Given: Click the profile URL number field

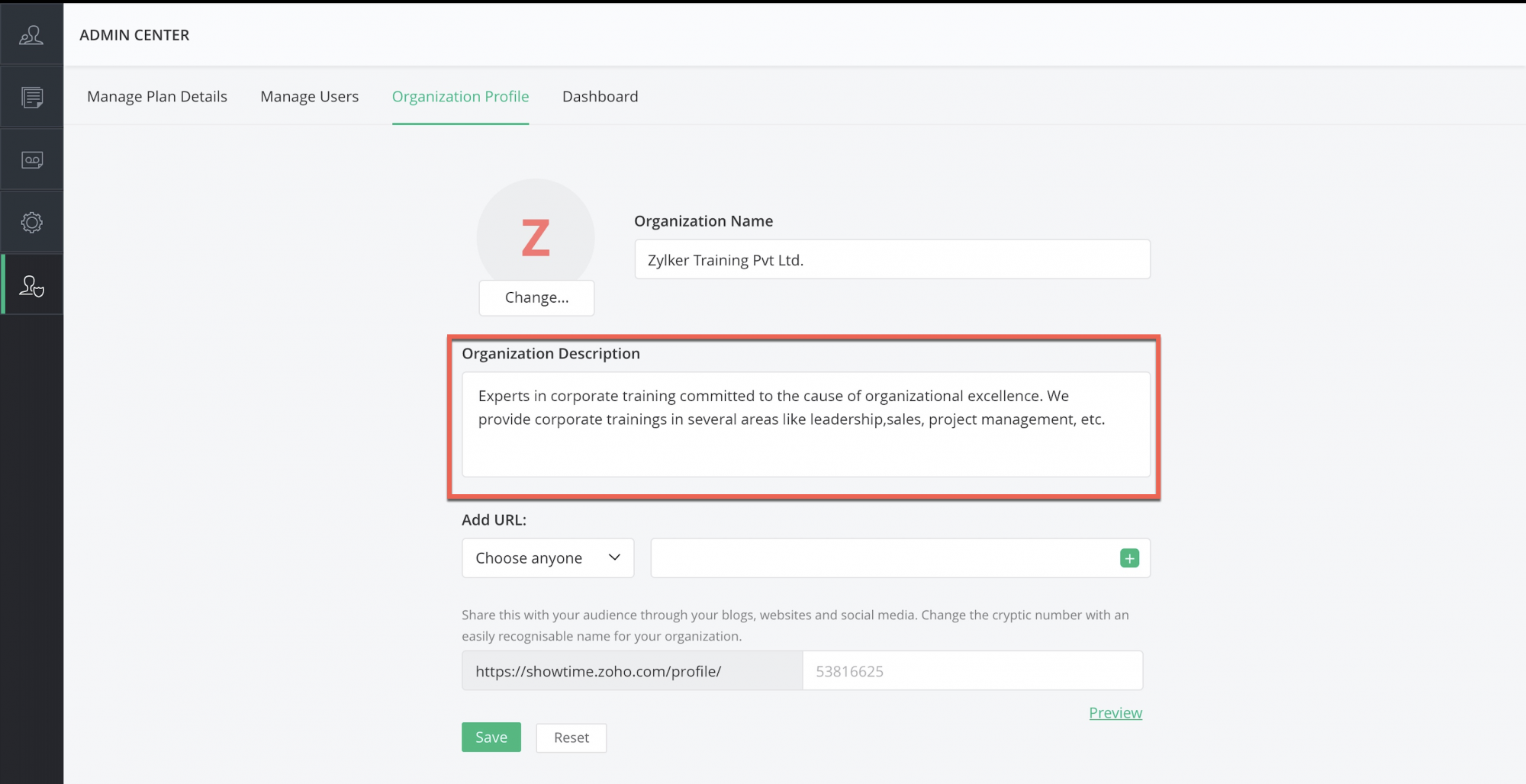Looking at the screenshot, I should click(x=972, y=671).
